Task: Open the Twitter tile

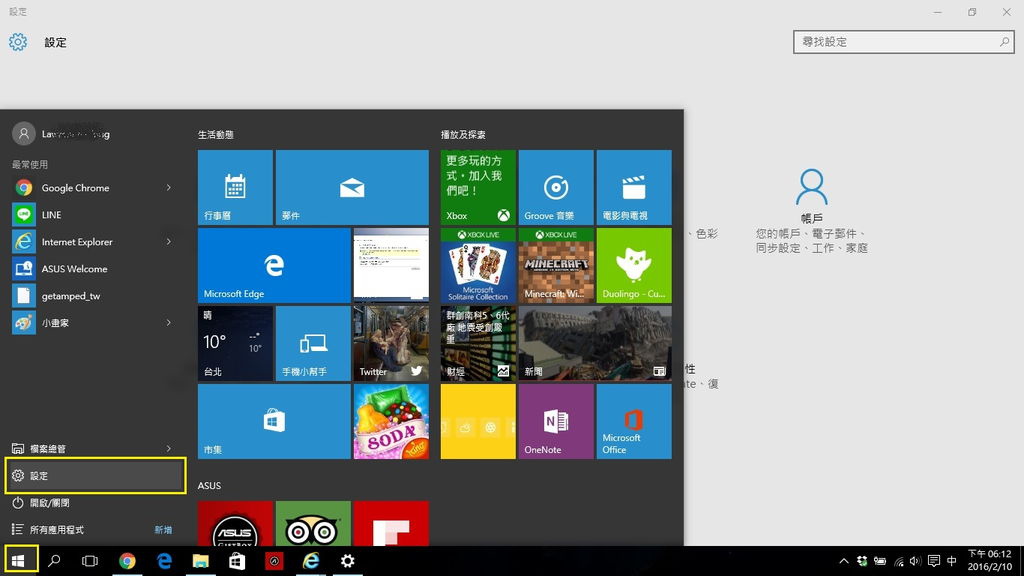Action: tap(391, 344)
